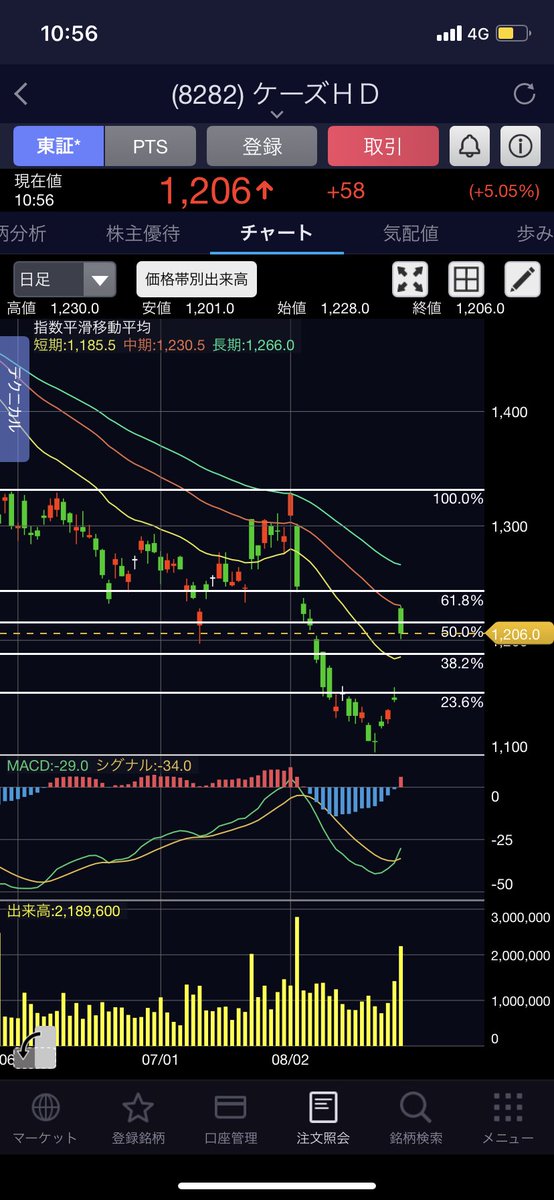Tap the current price 1,206
This screenshot has height=1200, width=554.
(x=207, y=191)
